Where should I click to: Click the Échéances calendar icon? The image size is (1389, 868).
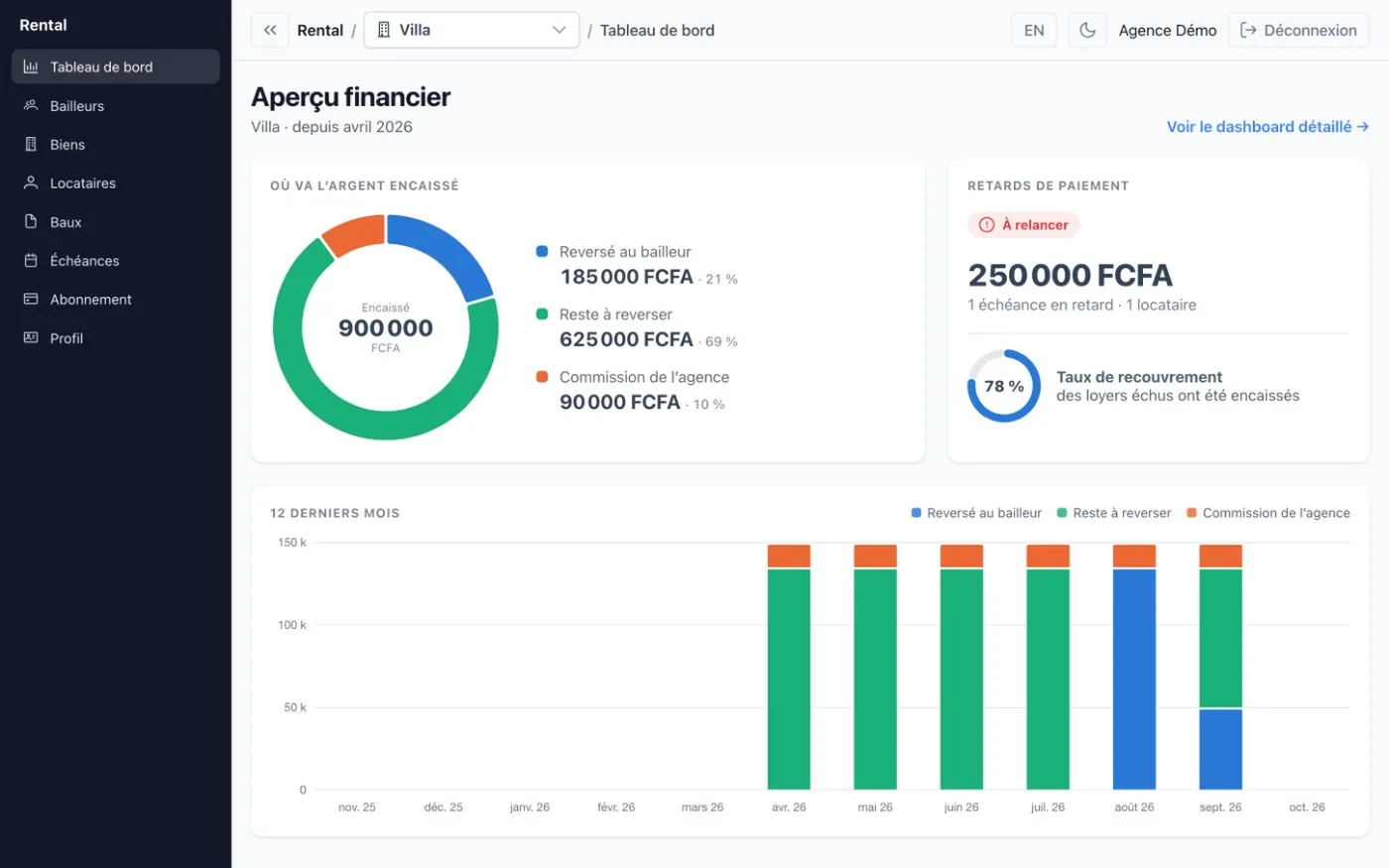click(31, 261)
